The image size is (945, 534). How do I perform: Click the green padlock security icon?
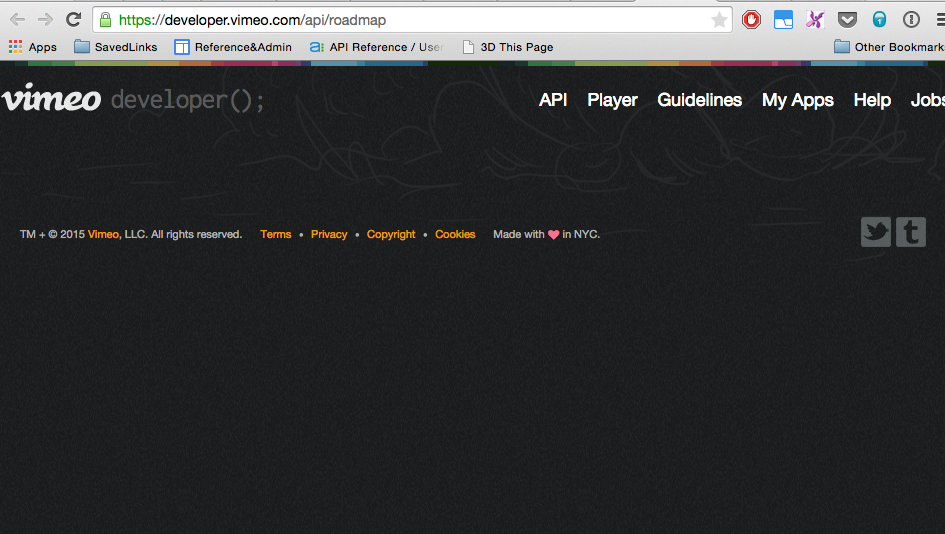pos(105,20)
